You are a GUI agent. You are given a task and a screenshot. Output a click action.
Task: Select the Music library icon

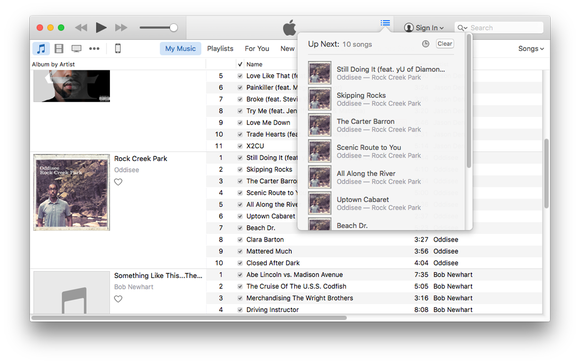(x=41, y=48)
